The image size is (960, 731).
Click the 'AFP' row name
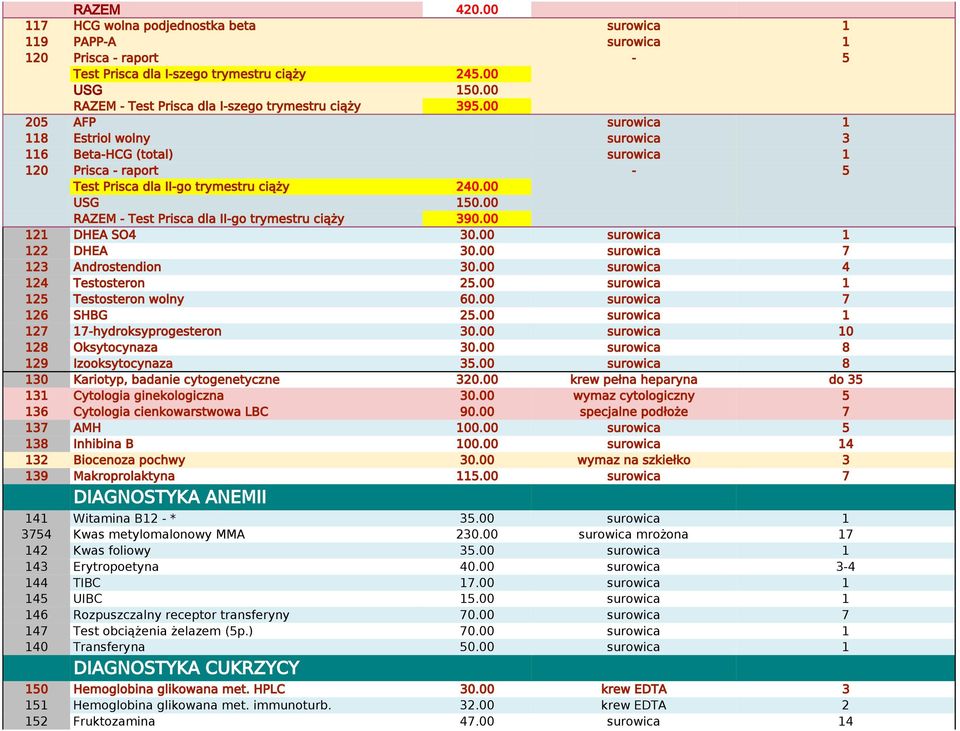84,122
